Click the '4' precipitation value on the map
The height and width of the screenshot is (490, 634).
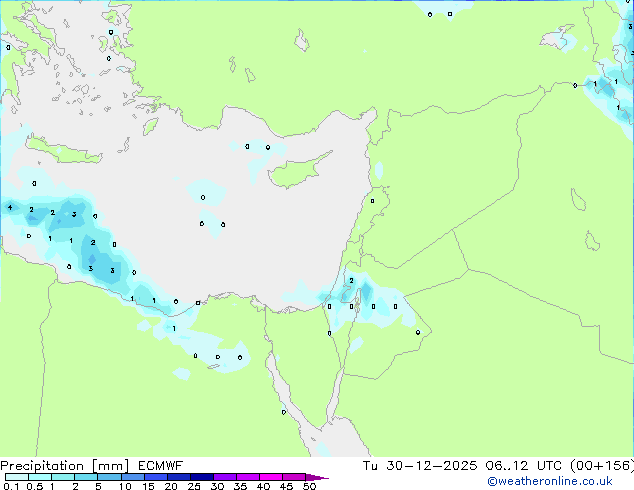(x=10, y=208)
